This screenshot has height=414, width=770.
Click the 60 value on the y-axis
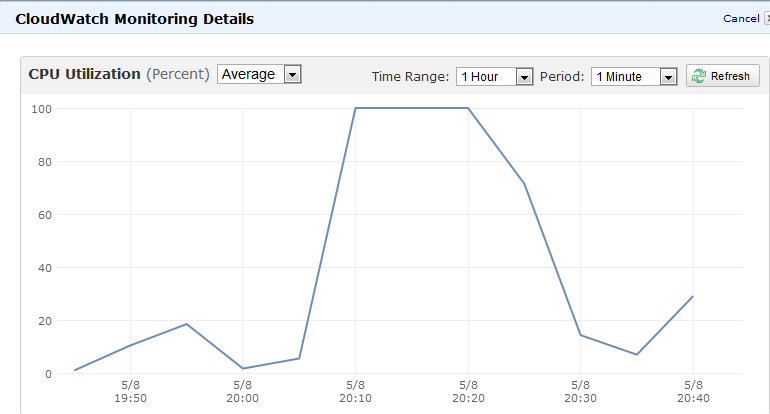(44, 214)
